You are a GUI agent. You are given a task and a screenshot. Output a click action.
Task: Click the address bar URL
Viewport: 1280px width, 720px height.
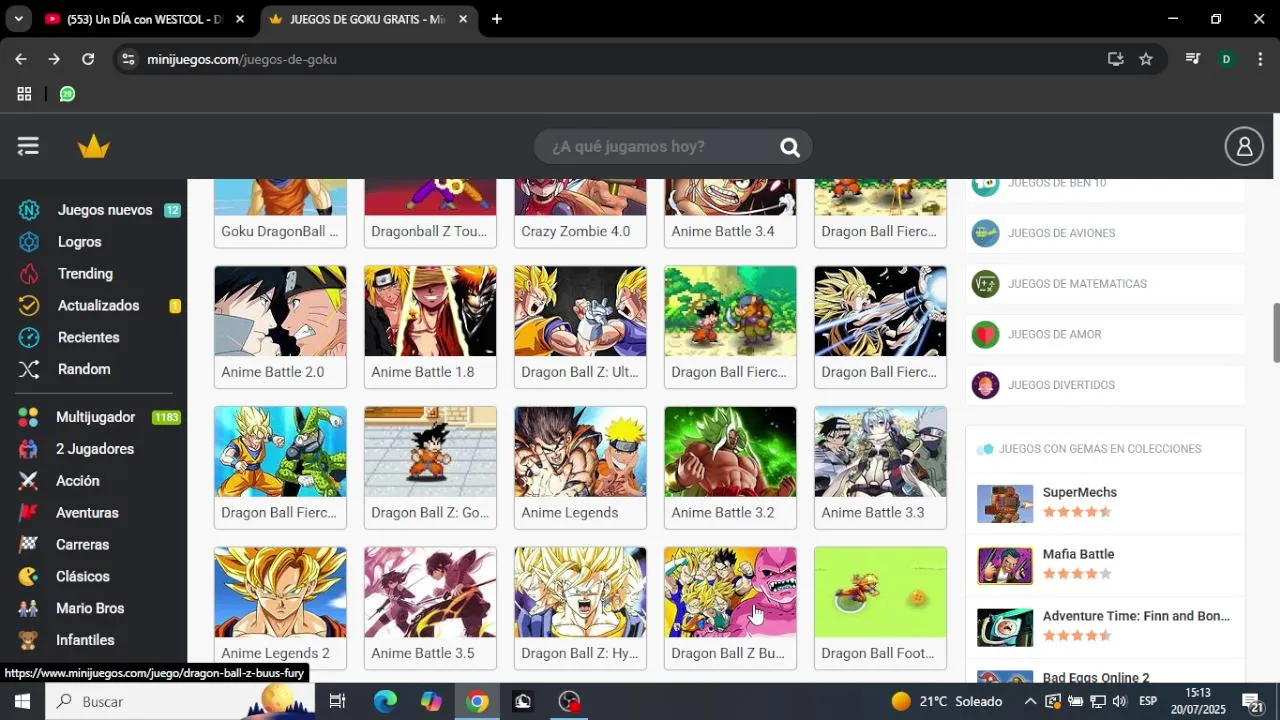pyautogui.click(x=242, y=59)
